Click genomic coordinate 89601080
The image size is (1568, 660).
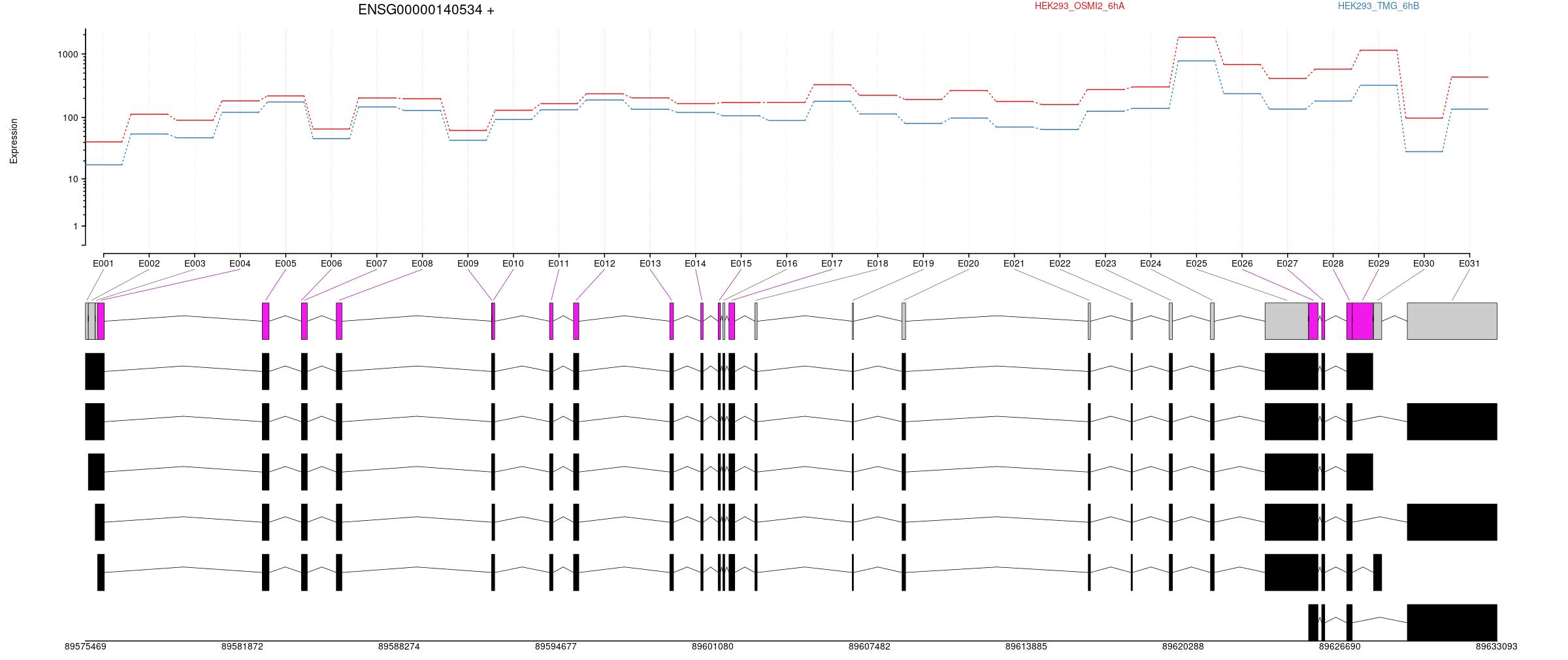tap(712, 646)
